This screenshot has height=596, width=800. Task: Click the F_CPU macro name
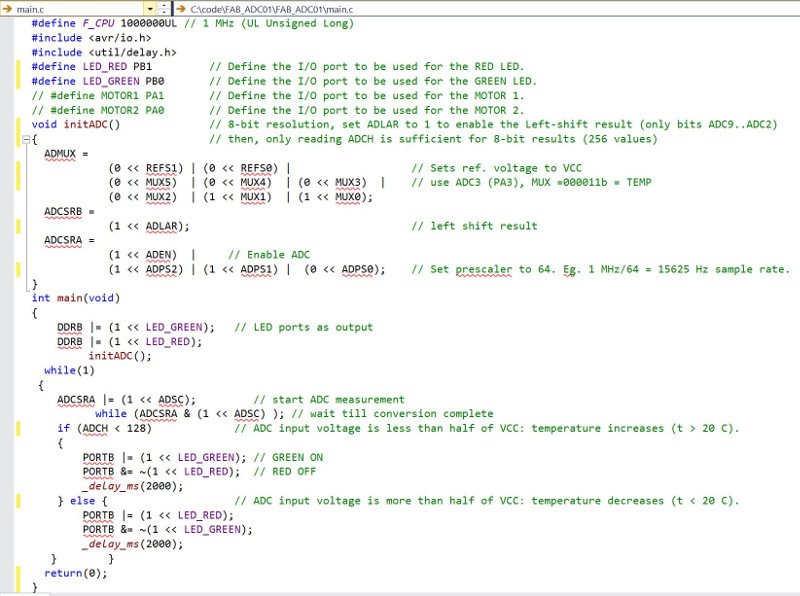tap(98, 23)
